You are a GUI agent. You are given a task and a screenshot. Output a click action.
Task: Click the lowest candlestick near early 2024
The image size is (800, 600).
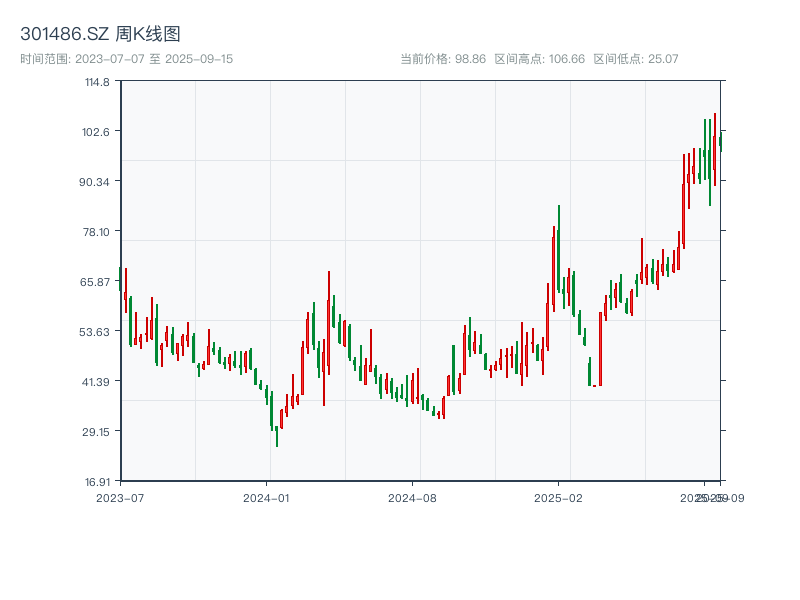(x=277, y=436)
